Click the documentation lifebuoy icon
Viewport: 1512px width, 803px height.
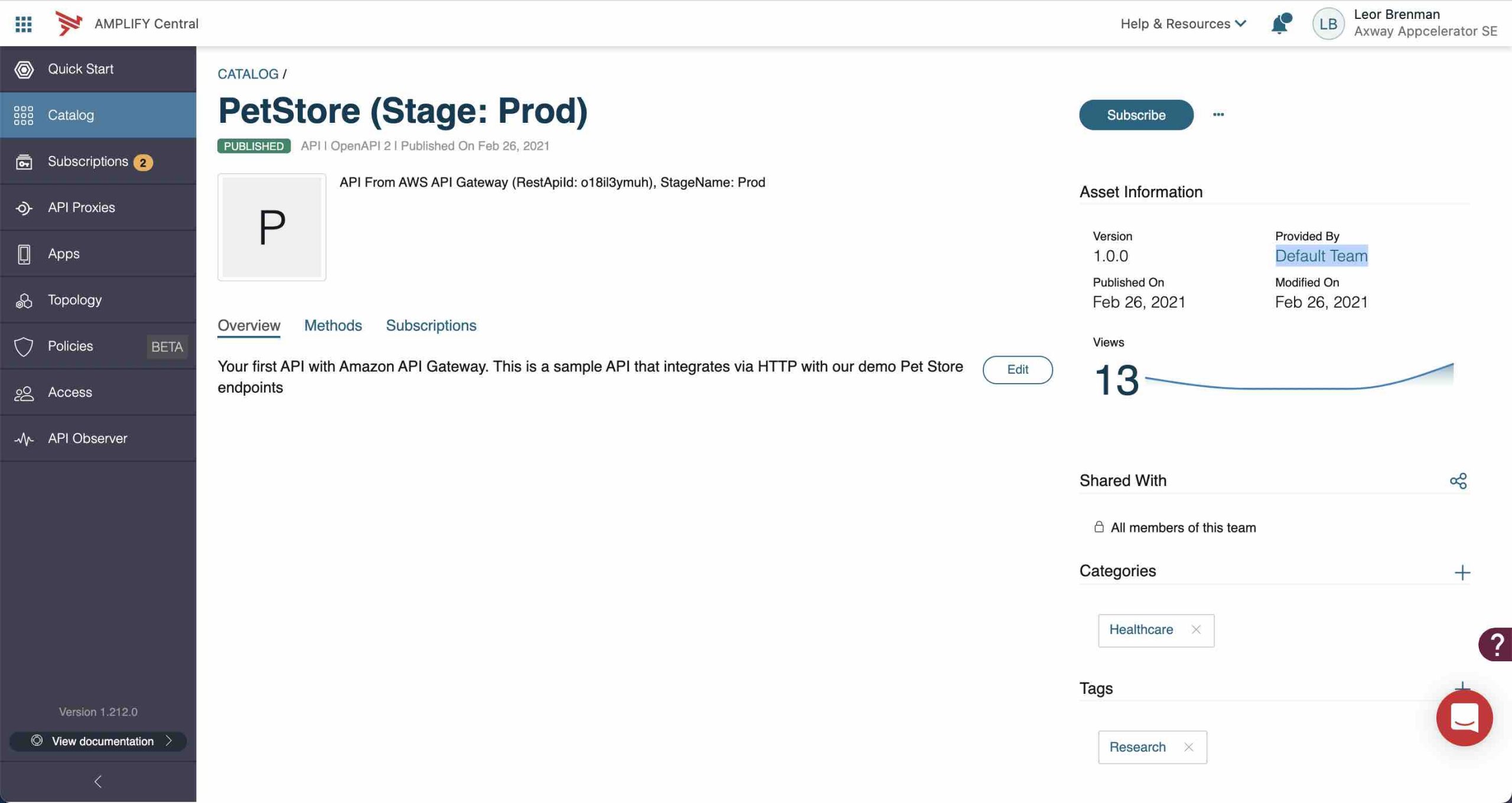37,740
